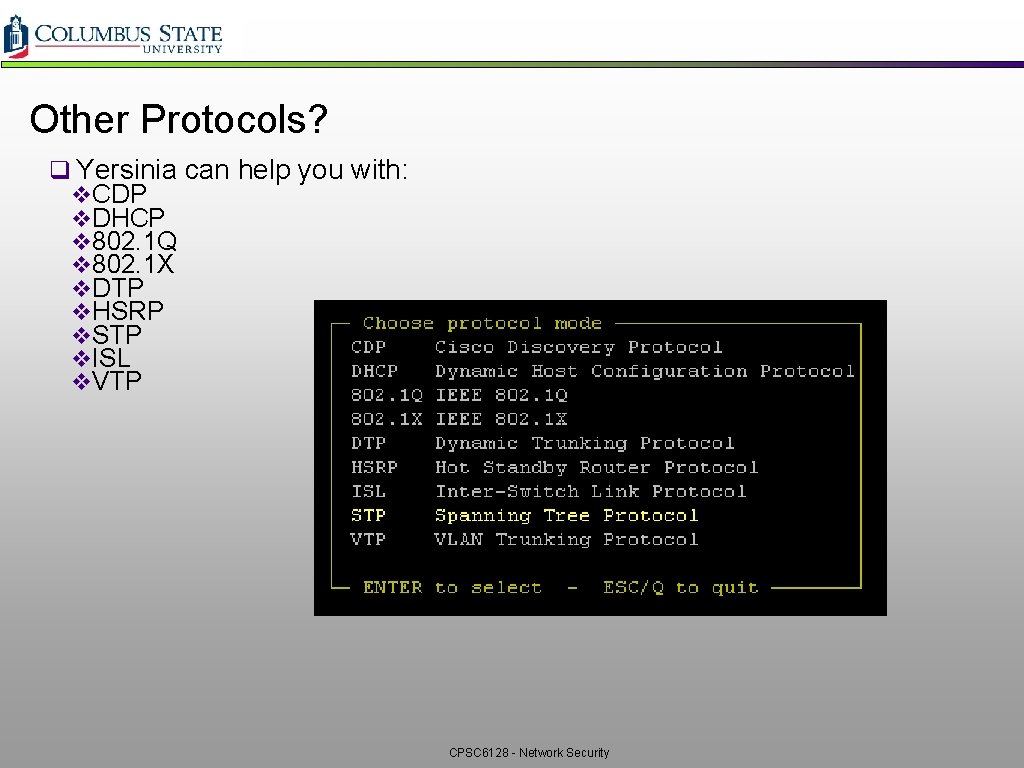Choose the IEEE 802.1X menu row
1024x768 pixels.
(459, 419)
